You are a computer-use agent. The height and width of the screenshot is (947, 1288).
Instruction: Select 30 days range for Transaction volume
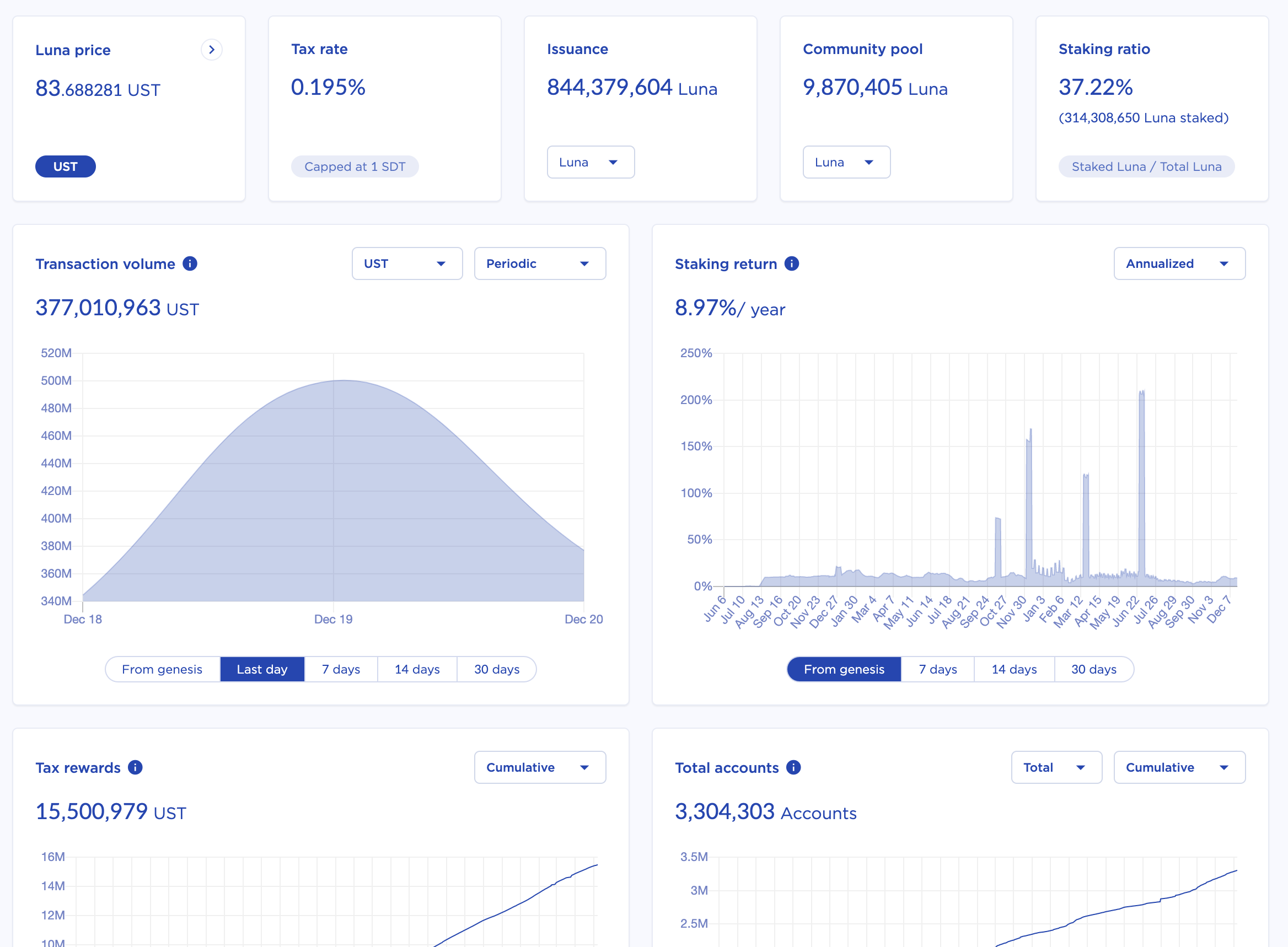497,670
